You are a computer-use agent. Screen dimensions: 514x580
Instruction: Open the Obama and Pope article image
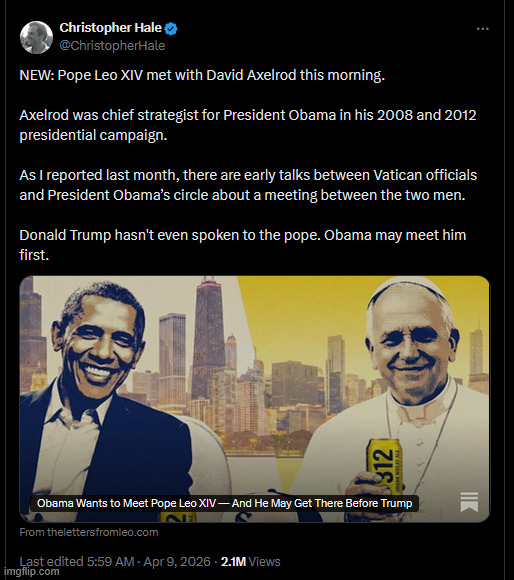coord(254,399)
